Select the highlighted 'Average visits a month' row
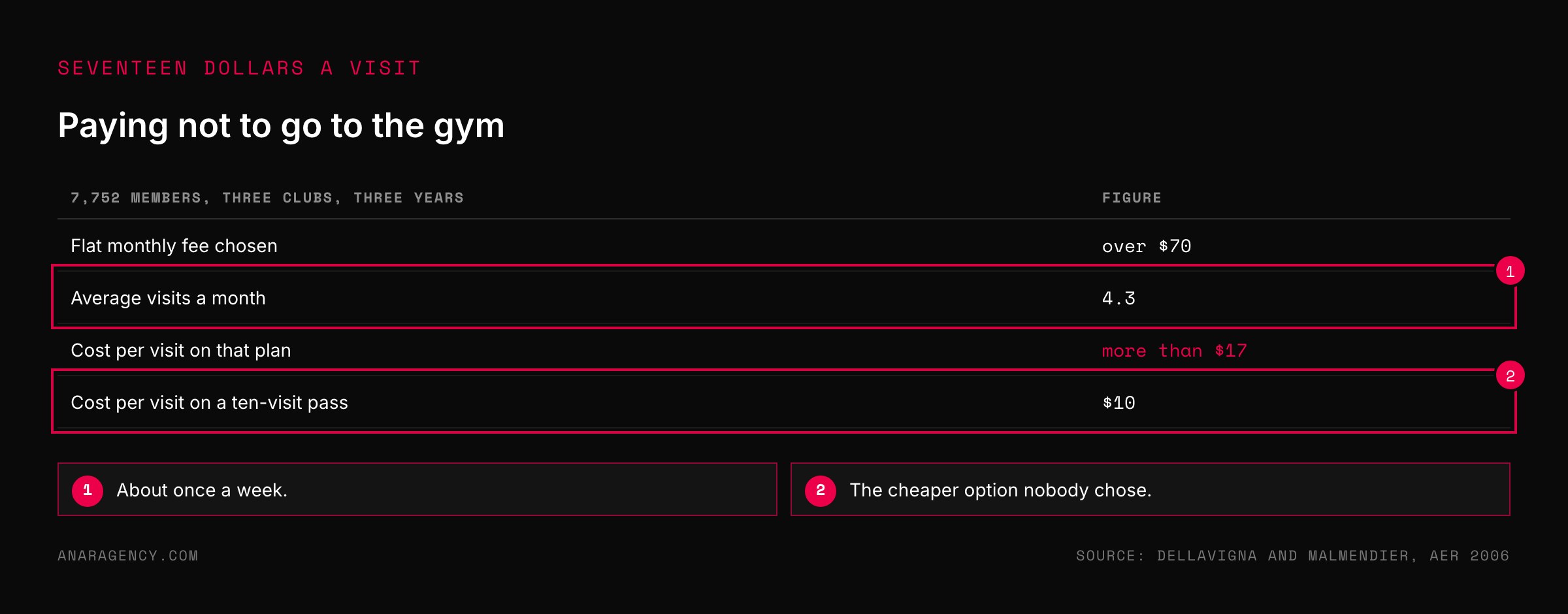Screen dimensions: 1568x614 click(784, 298)
